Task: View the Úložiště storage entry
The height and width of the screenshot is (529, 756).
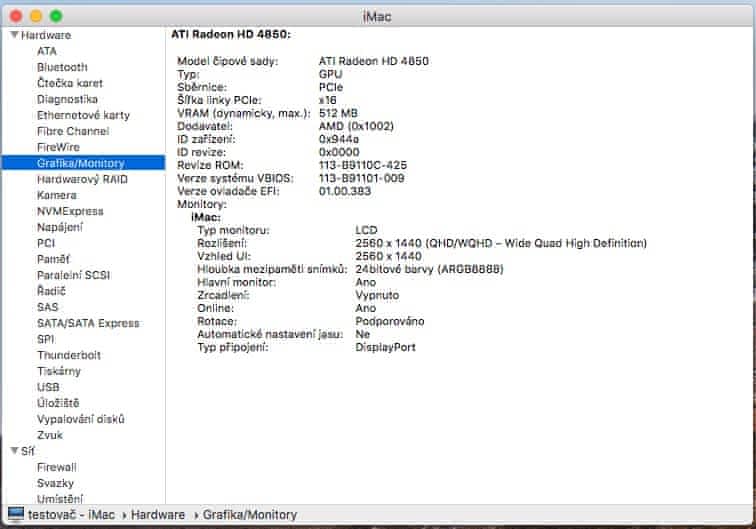Action: pos(58,403)
